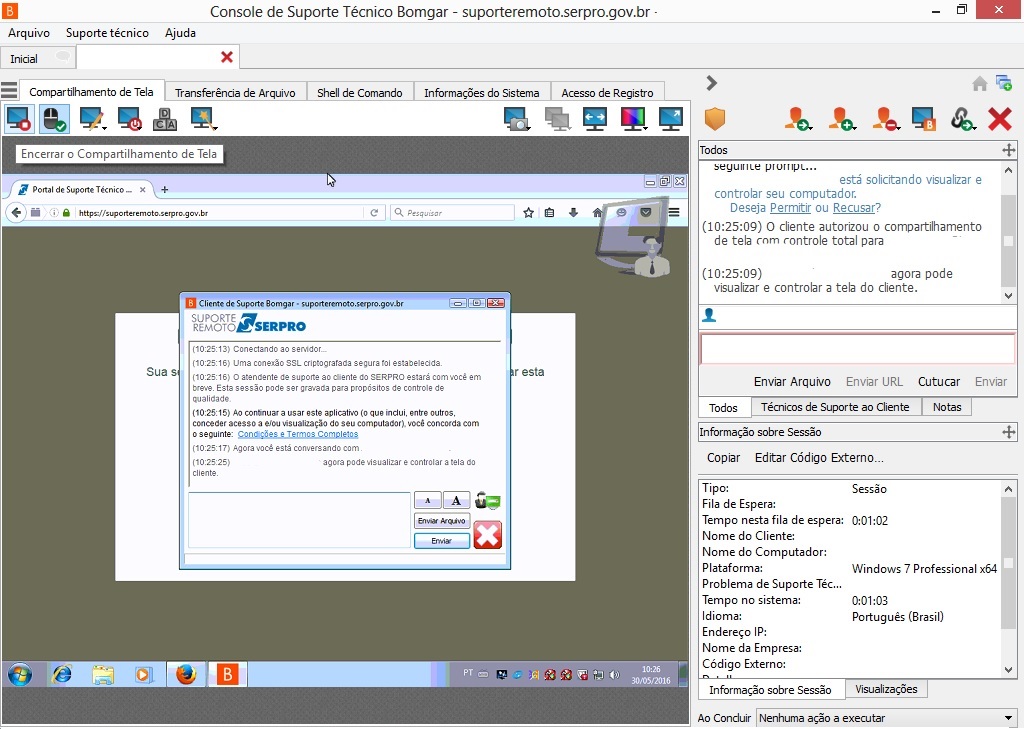This screenshot has height=729, width=1024.
Task: Send Ctrl-Alt-Del with the DCA keys icon
Action: (165, 119)
